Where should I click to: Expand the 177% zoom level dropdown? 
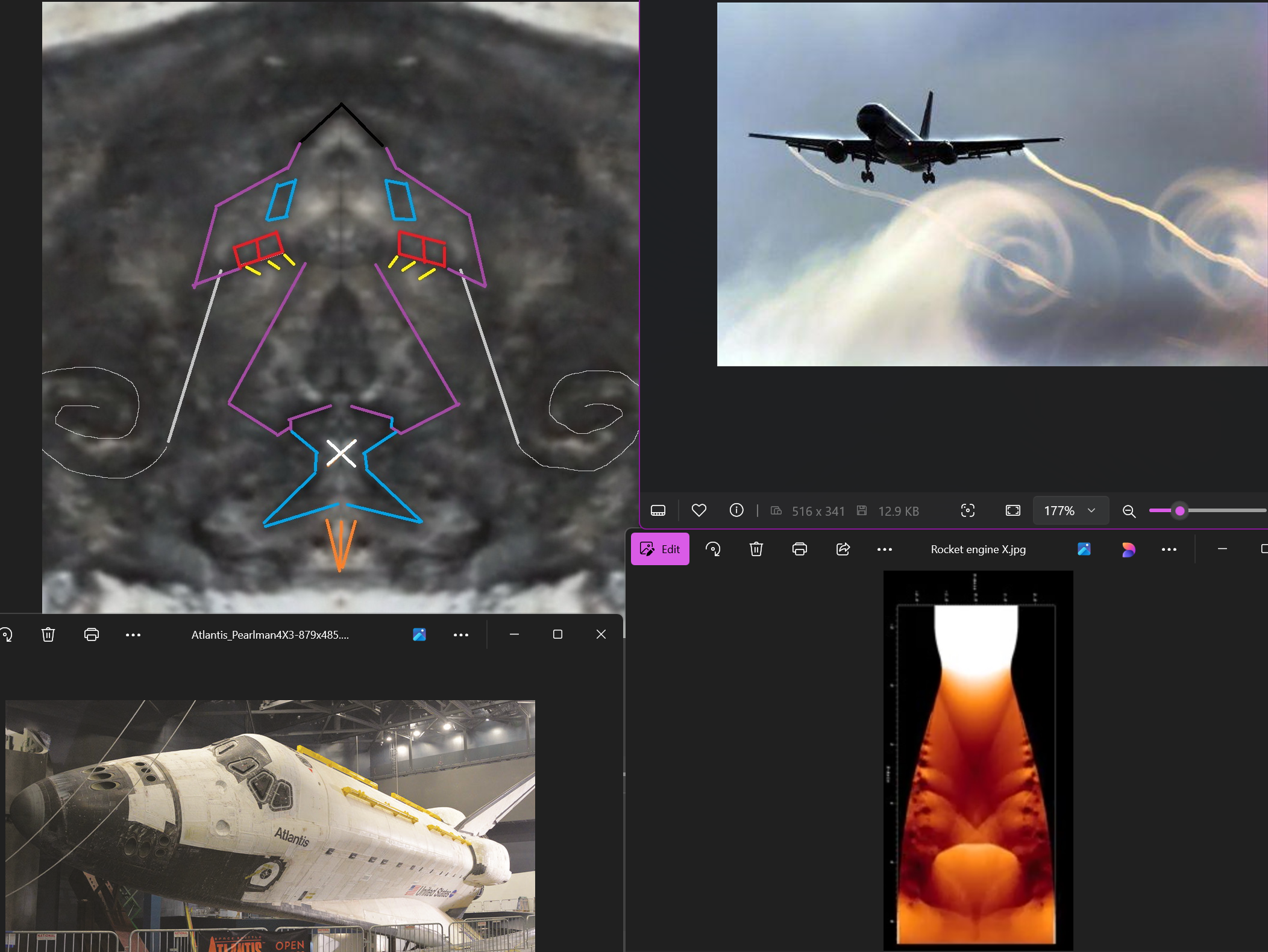1071,510
